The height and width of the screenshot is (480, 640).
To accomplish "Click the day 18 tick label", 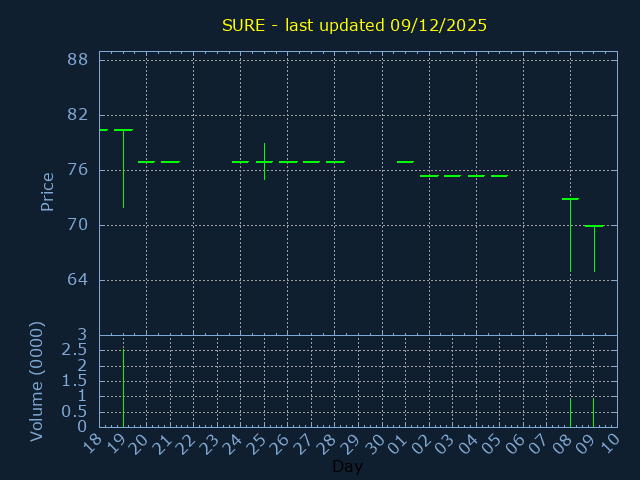I will pos(93,445).
